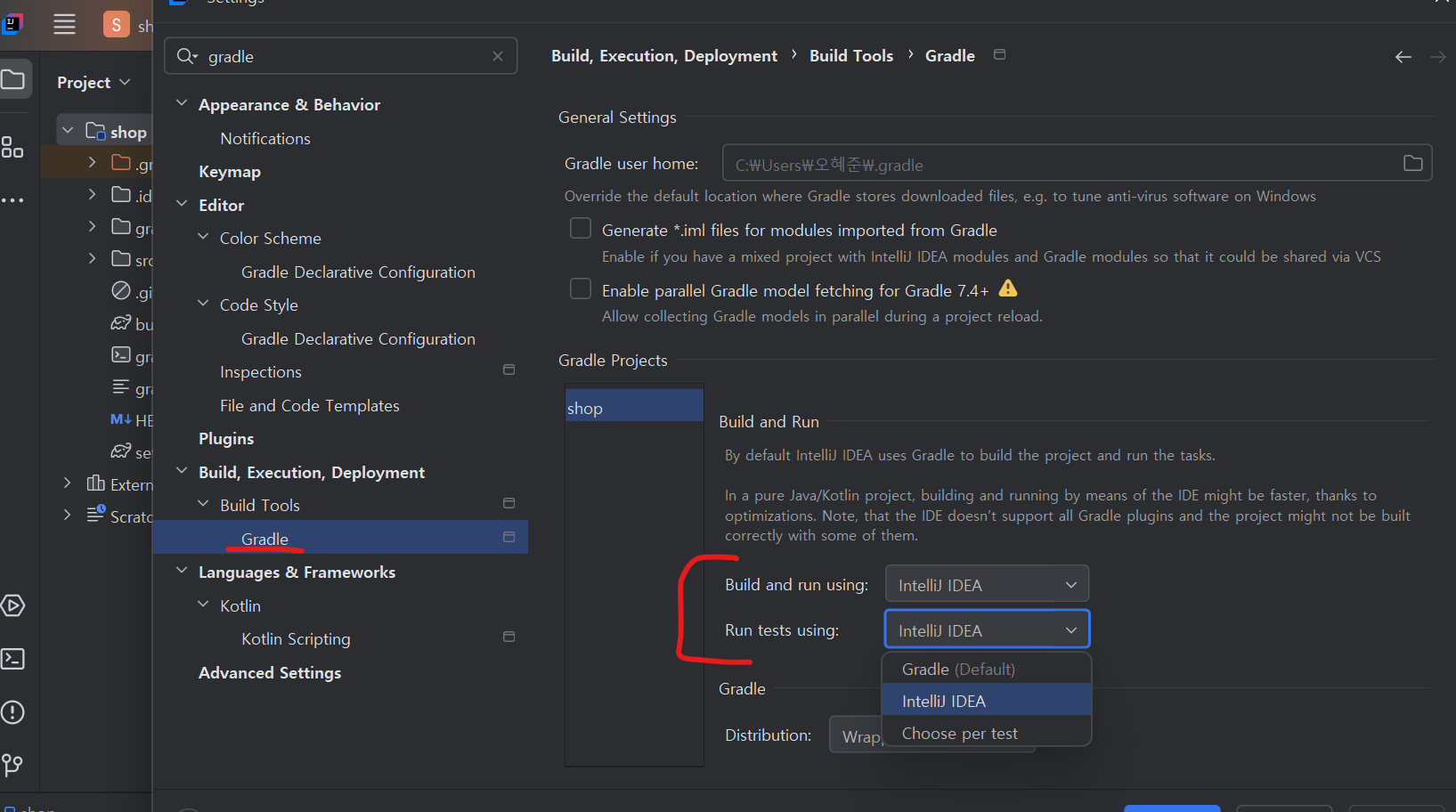Click project-level icon on Kotlin Scripting row

(x=509, y=637)
